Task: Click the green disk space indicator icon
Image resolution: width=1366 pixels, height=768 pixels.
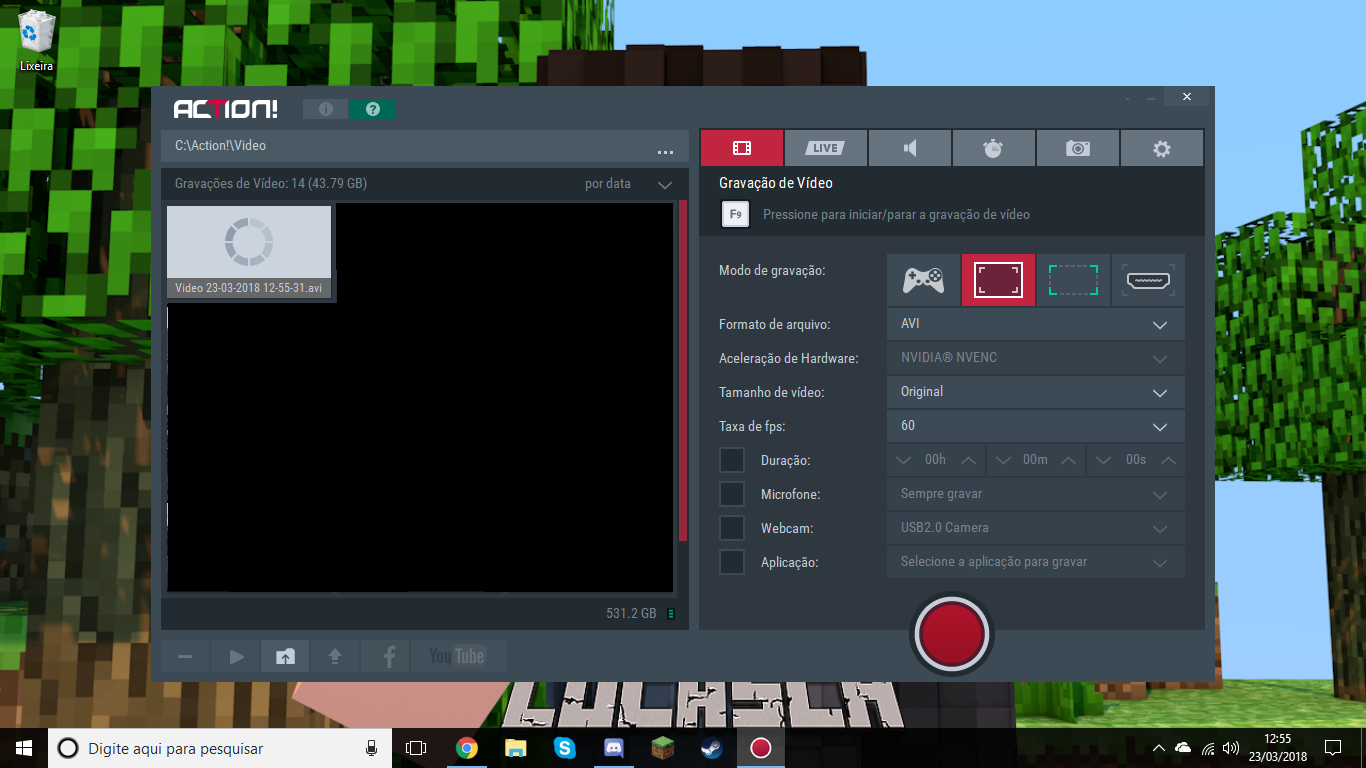Action: click(670, 613)
